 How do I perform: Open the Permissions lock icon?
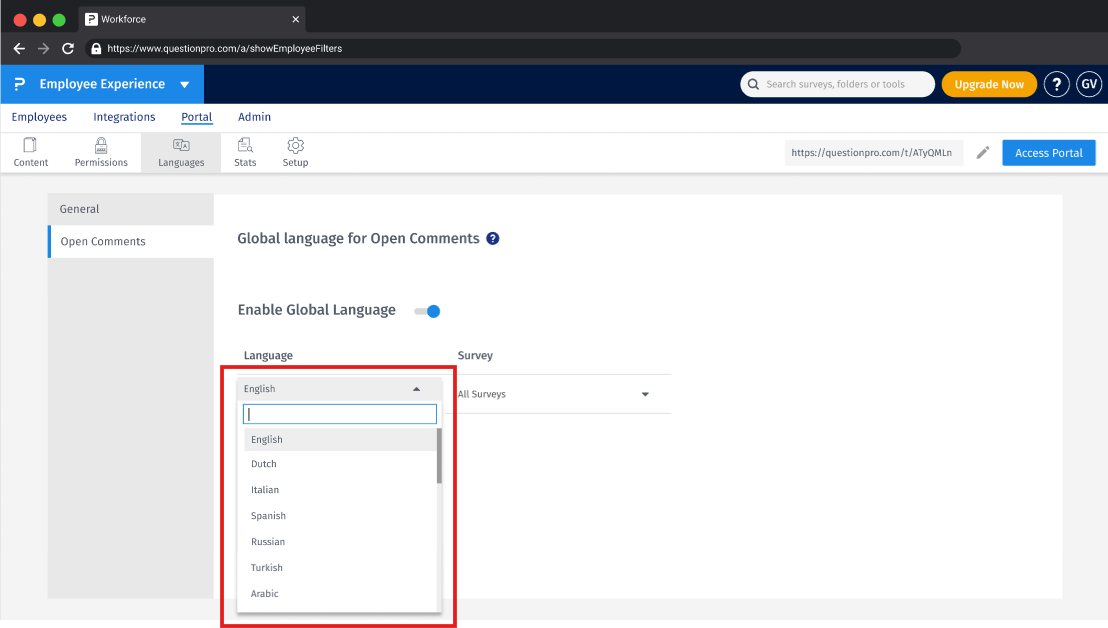[x=101, y=146]
